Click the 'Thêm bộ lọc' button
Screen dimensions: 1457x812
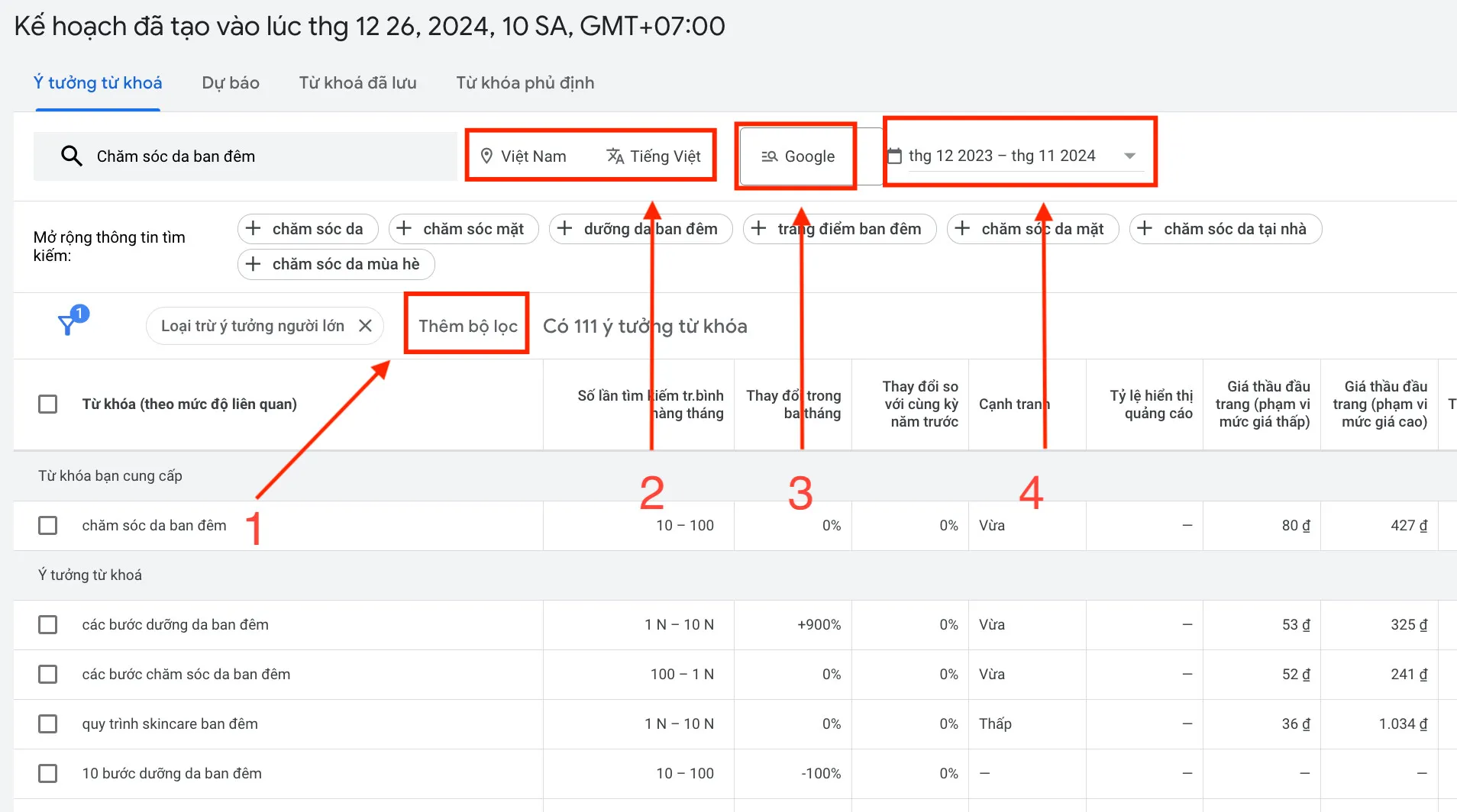pos(467,327)
